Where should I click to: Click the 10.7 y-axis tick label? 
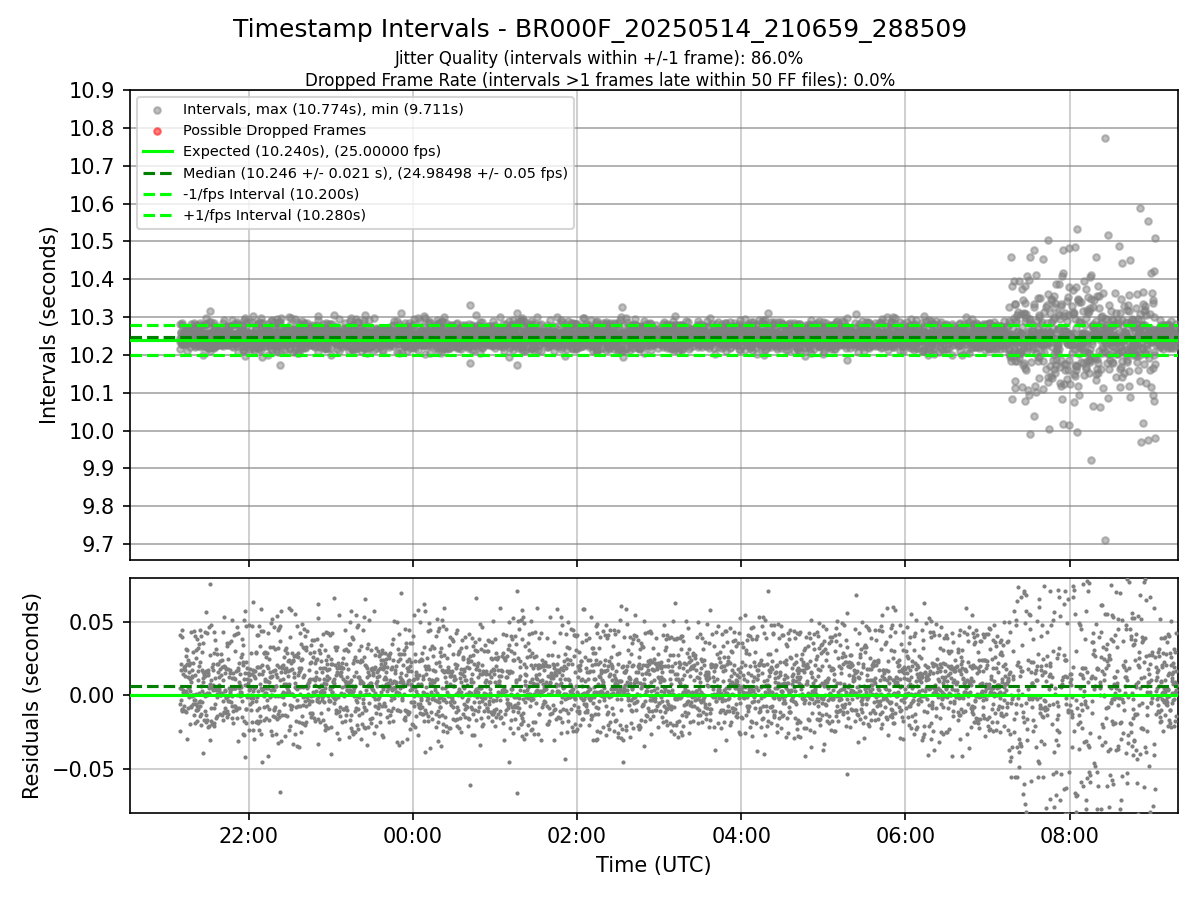(x=91, y=167)
